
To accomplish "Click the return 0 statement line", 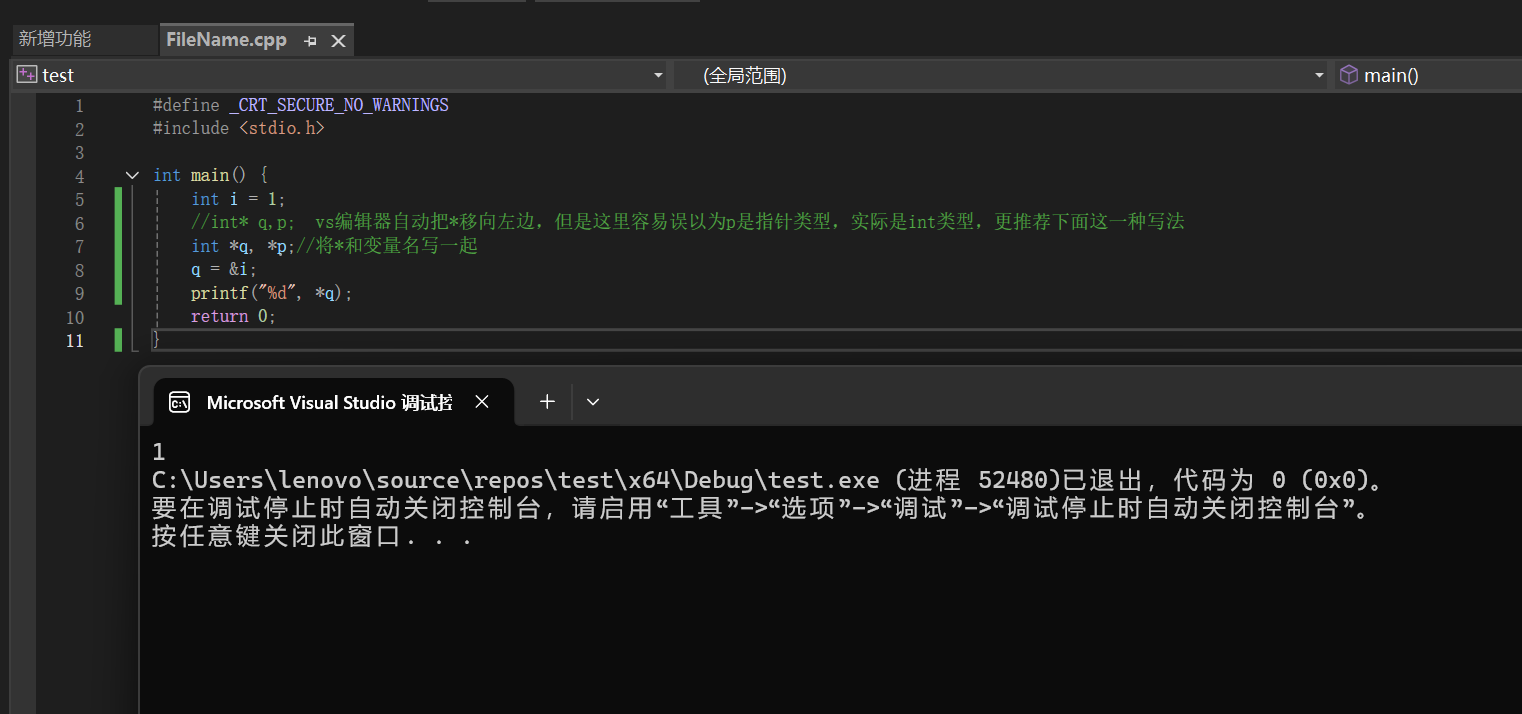I will point(232,316).
